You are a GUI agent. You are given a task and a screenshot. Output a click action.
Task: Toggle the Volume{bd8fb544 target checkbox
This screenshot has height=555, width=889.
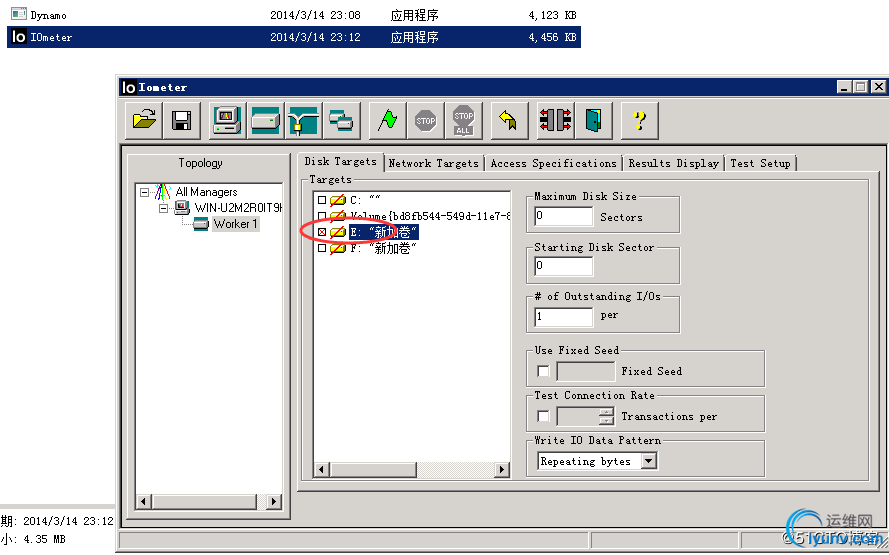pos(322,216)
